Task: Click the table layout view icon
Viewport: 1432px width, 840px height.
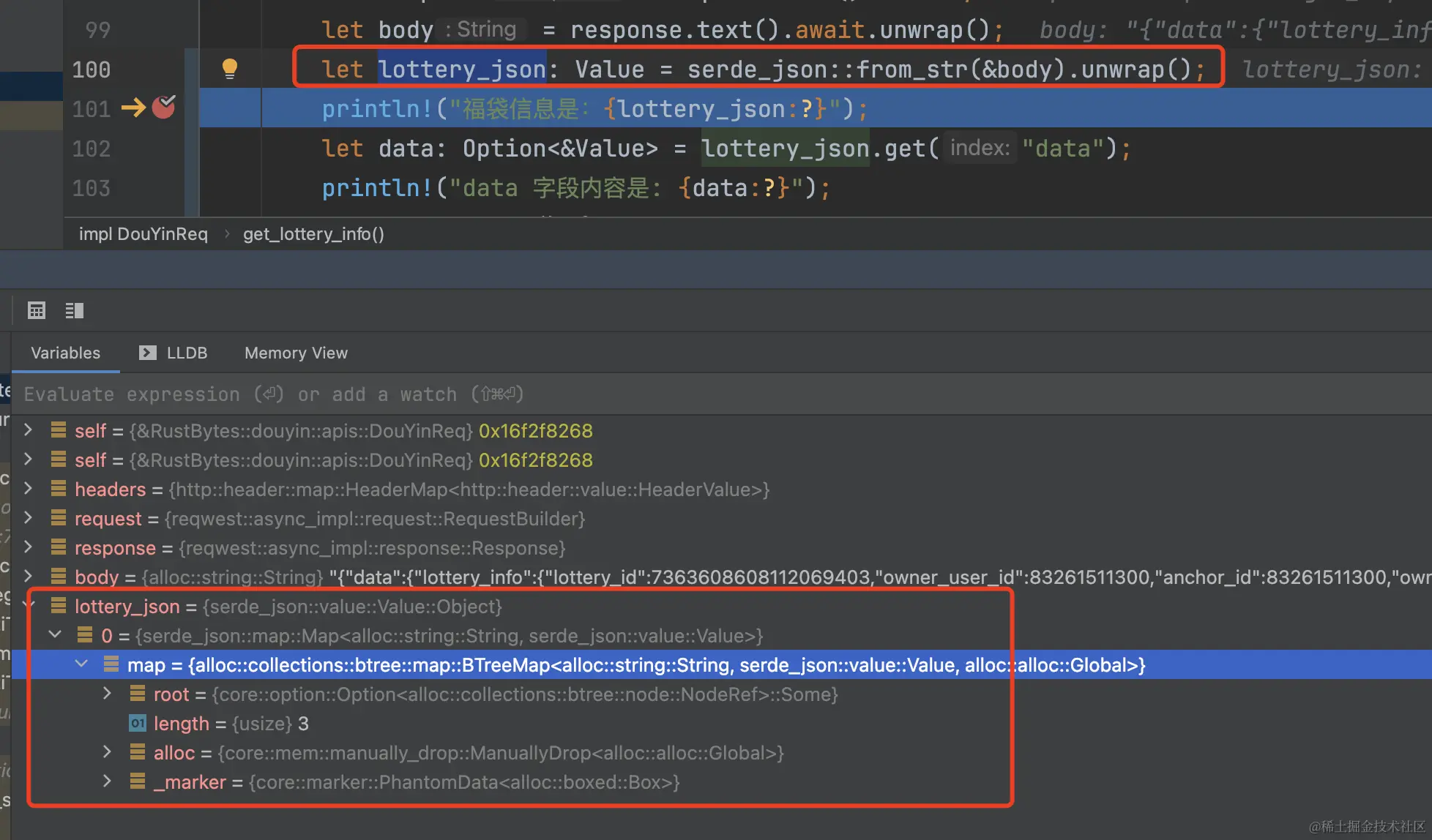Action: click(37, 310)
